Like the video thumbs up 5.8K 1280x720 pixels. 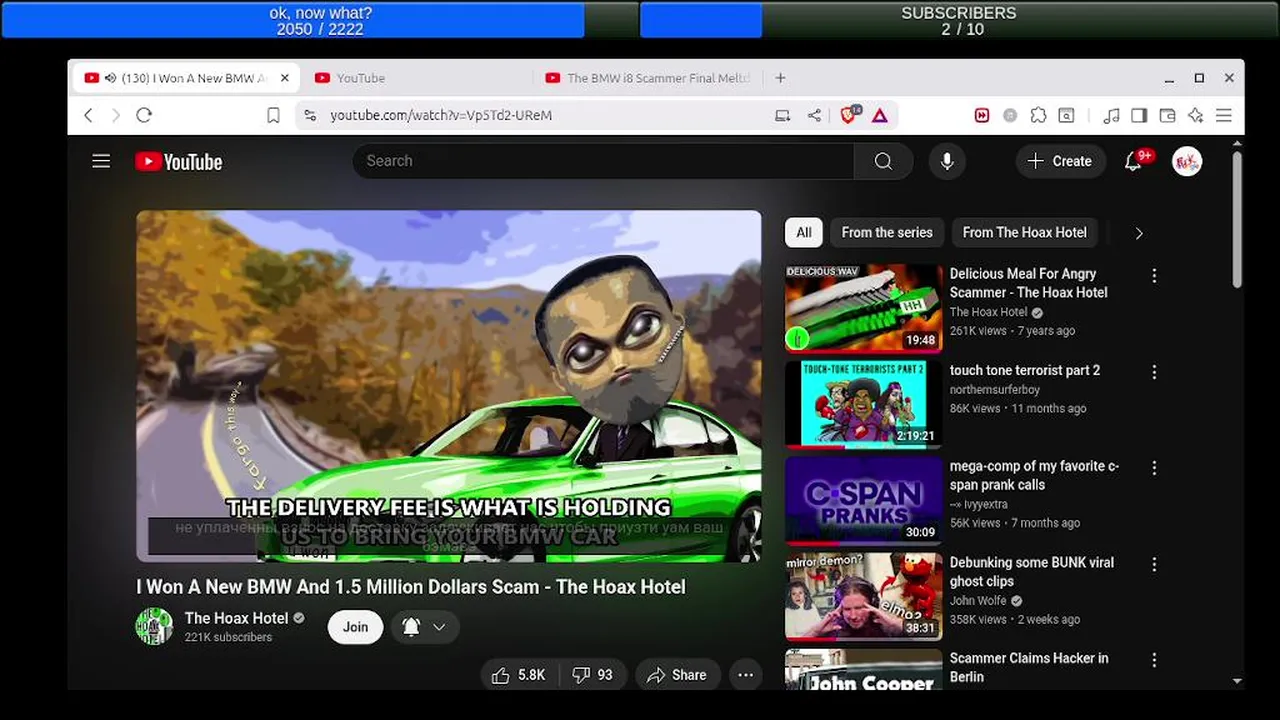coord(519,675)
